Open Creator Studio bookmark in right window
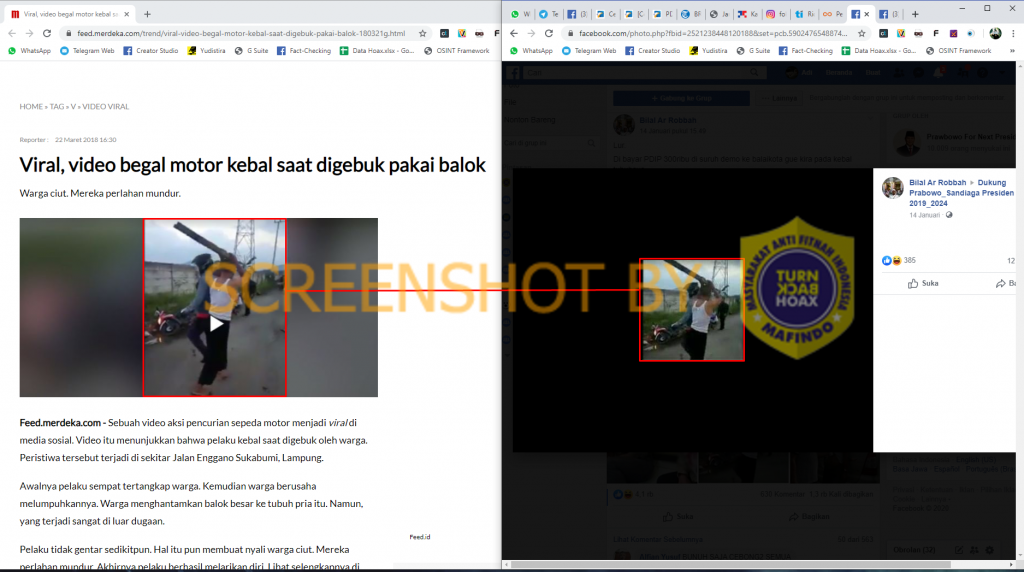 [x=652, y=50]
